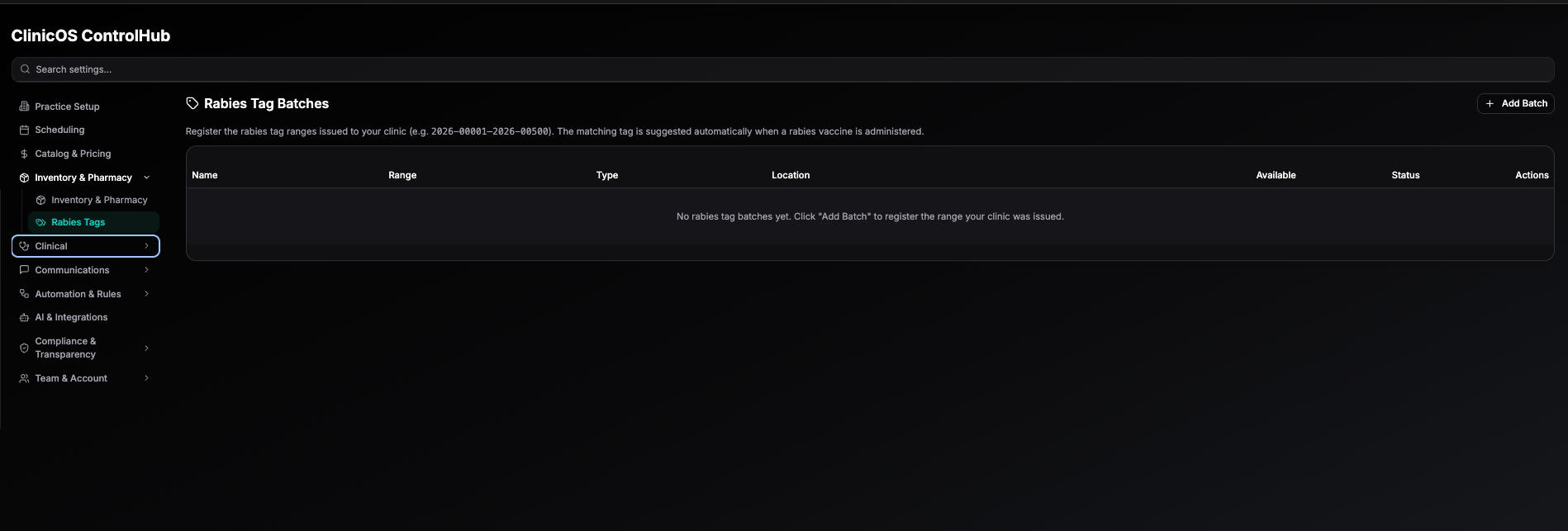Viewport: 1568px width, 531px height.
Task: Collapse the Inventory & Pharmacy chevron
Action: click(x=146, y=178)
